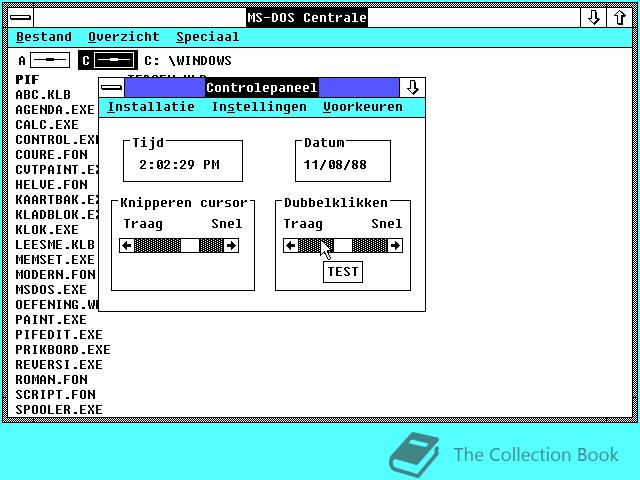Screen dimensions: 640x480
Task: Click the C: \WINDOWS path label
Action: [188, 60]
